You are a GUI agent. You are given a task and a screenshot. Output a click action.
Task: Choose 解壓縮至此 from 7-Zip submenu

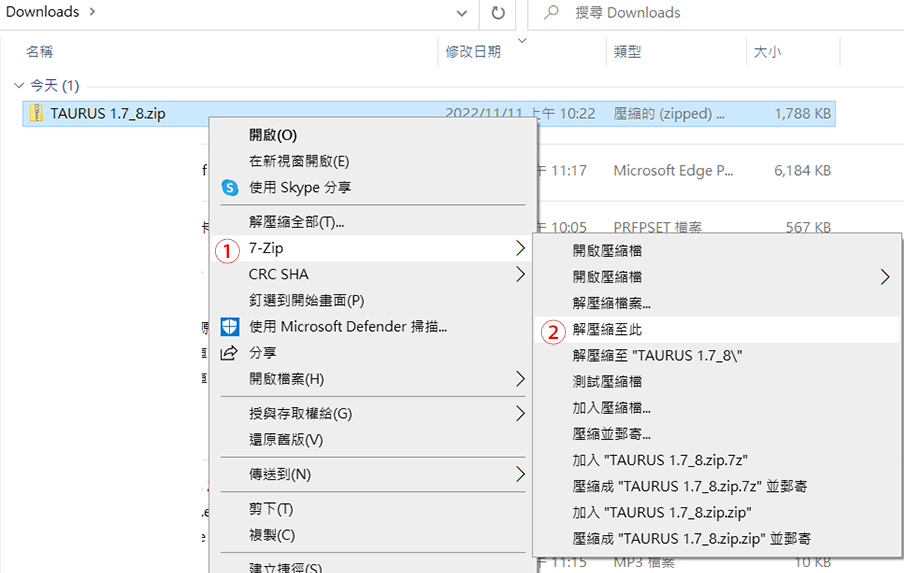click(x=607, y=330)
